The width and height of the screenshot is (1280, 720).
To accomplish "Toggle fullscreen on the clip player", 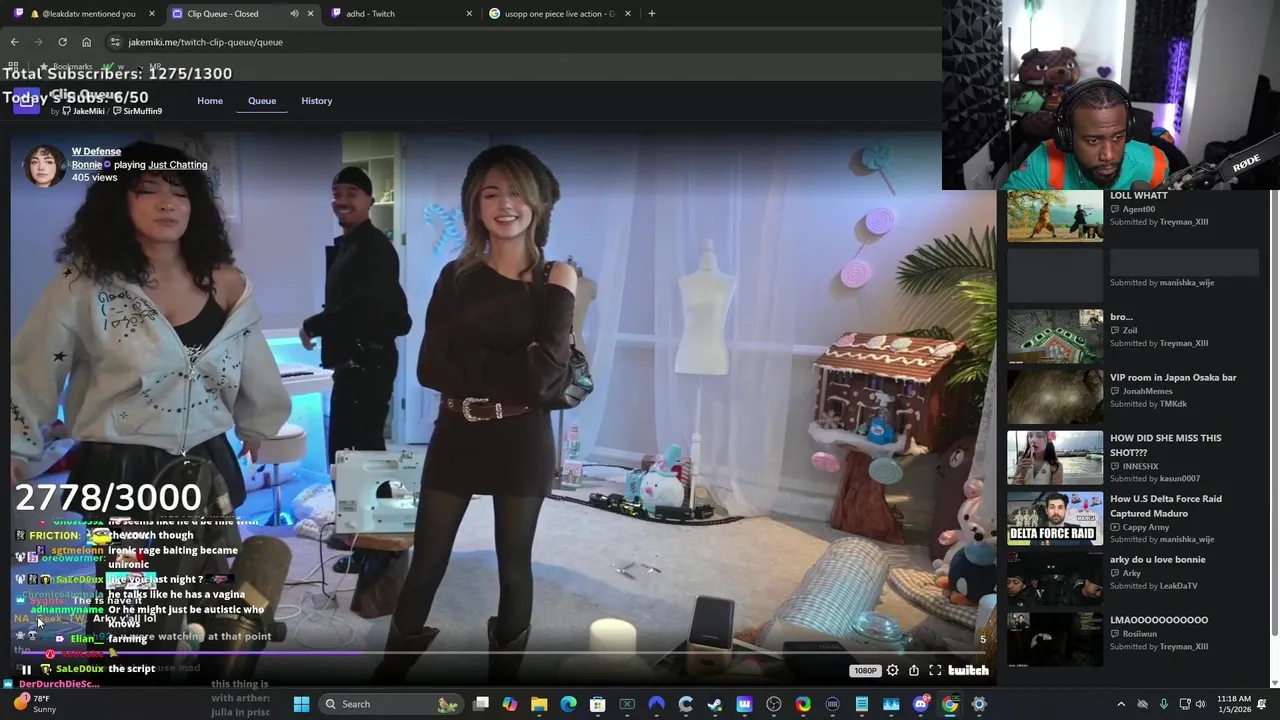I will pyautogui.click(x=935, y=670).
